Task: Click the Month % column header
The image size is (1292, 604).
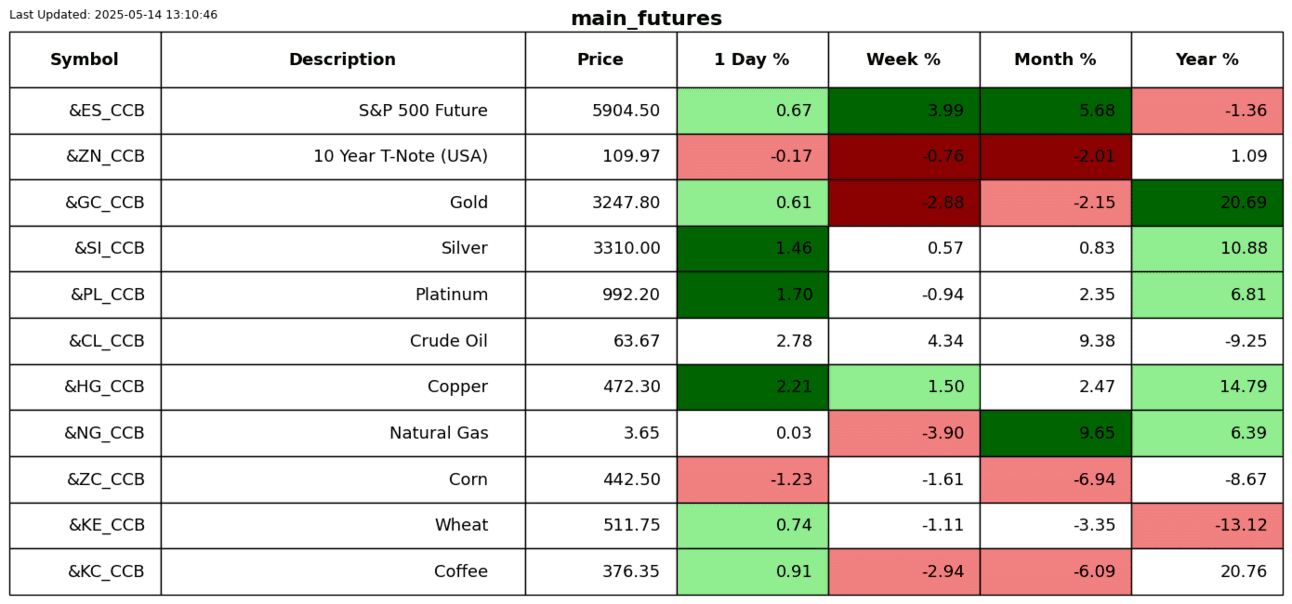Action: (x=1055, y=60)
